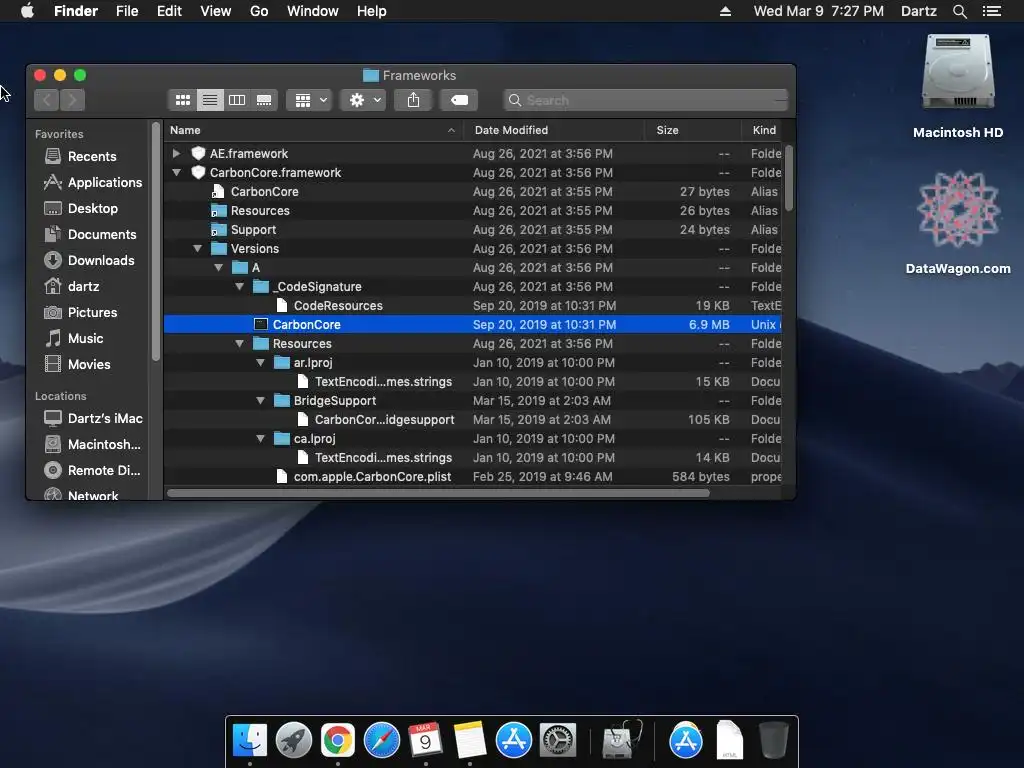
Task: Select the com.apple.CarbonCore.plist file
Action: (x=473, y=477)
